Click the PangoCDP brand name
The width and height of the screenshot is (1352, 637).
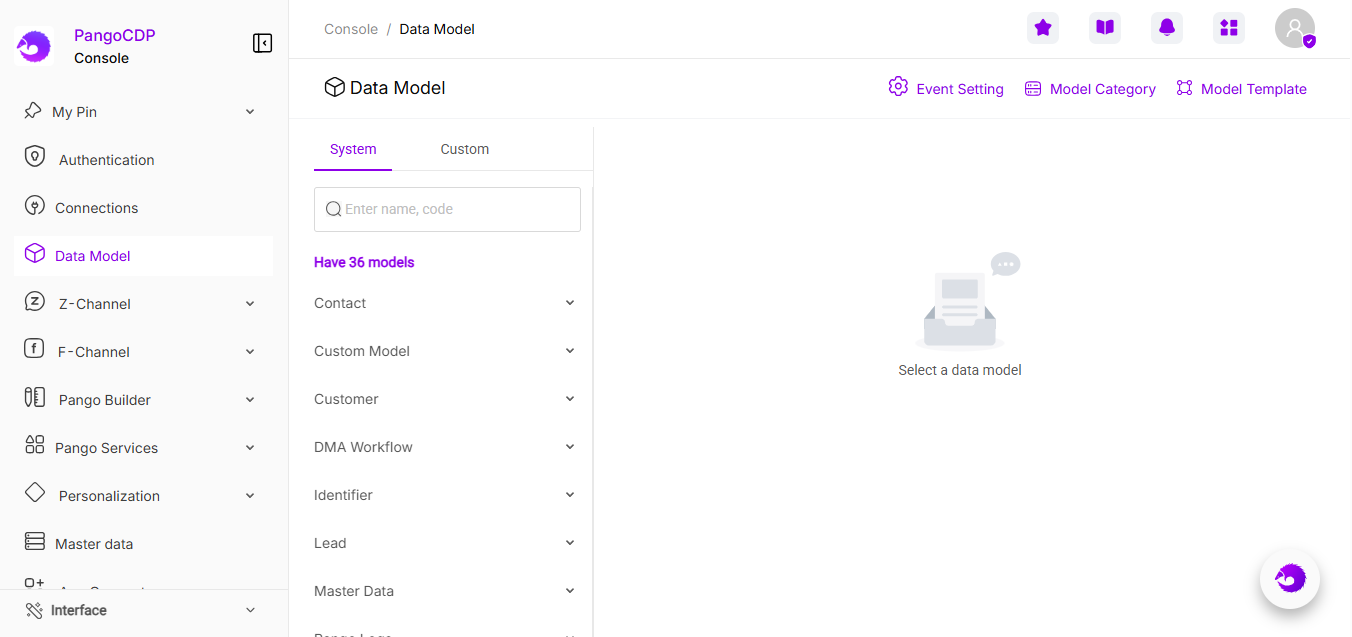pyautogui.click(x=115, y=35)
